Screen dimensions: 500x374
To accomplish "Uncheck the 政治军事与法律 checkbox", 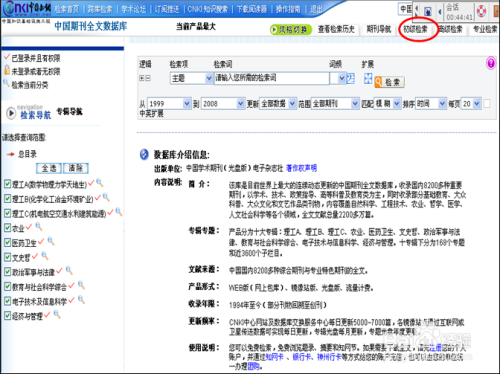I will [7, 272].
